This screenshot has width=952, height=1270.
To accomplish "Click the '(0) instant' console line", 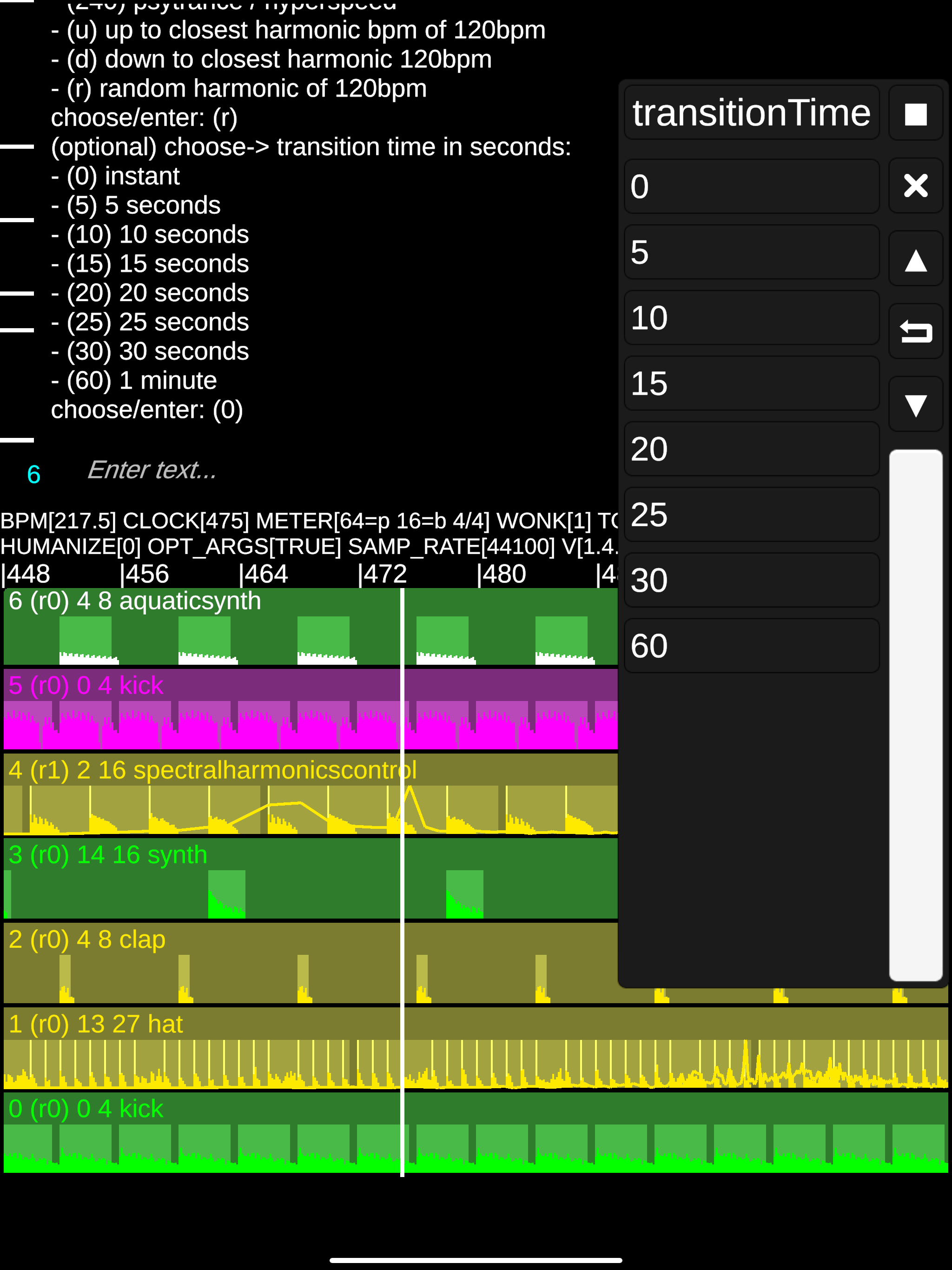I will (115, 176).
